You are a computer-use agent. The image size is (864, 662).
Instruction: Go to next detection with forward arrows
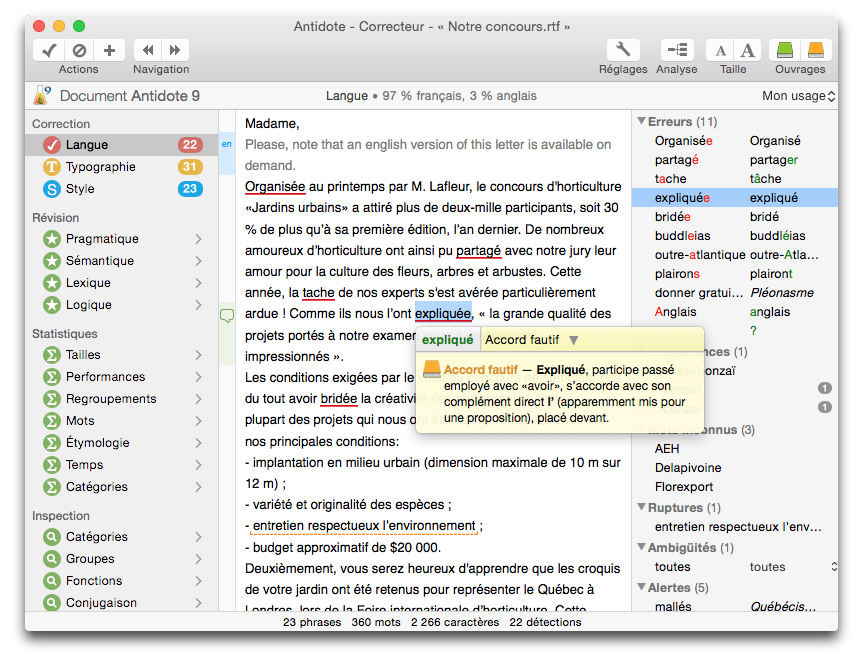[x=175, y=50]
